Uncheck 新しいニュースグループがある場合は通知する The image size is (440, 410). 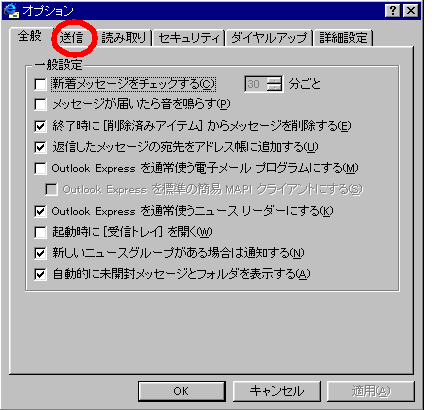40,253
